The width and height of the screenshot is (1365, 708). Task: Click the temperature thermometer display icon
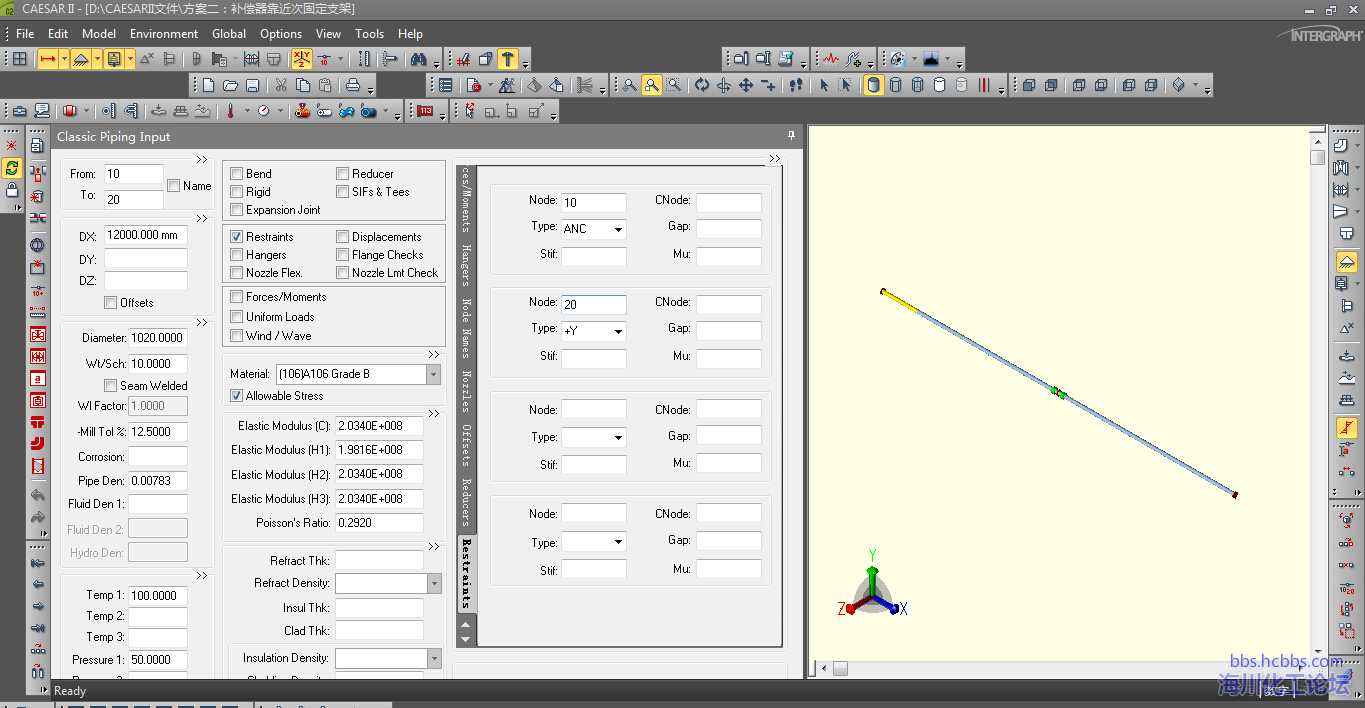point(230,111)
